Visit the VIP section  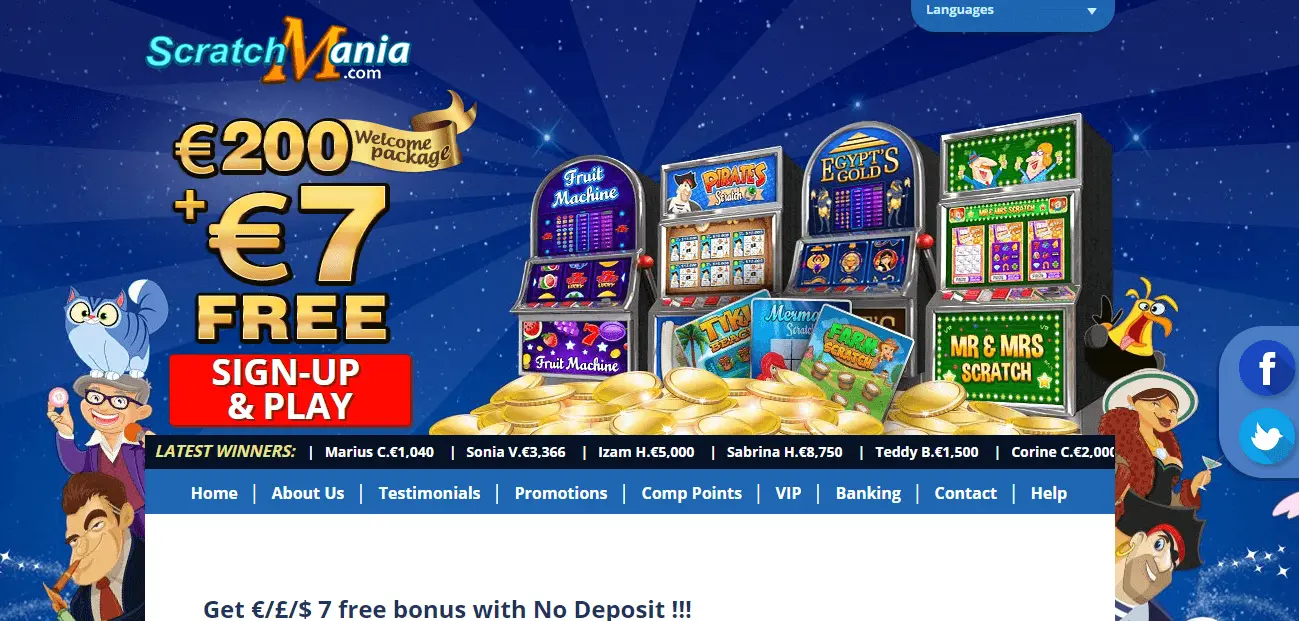click(x=788, y=493)
